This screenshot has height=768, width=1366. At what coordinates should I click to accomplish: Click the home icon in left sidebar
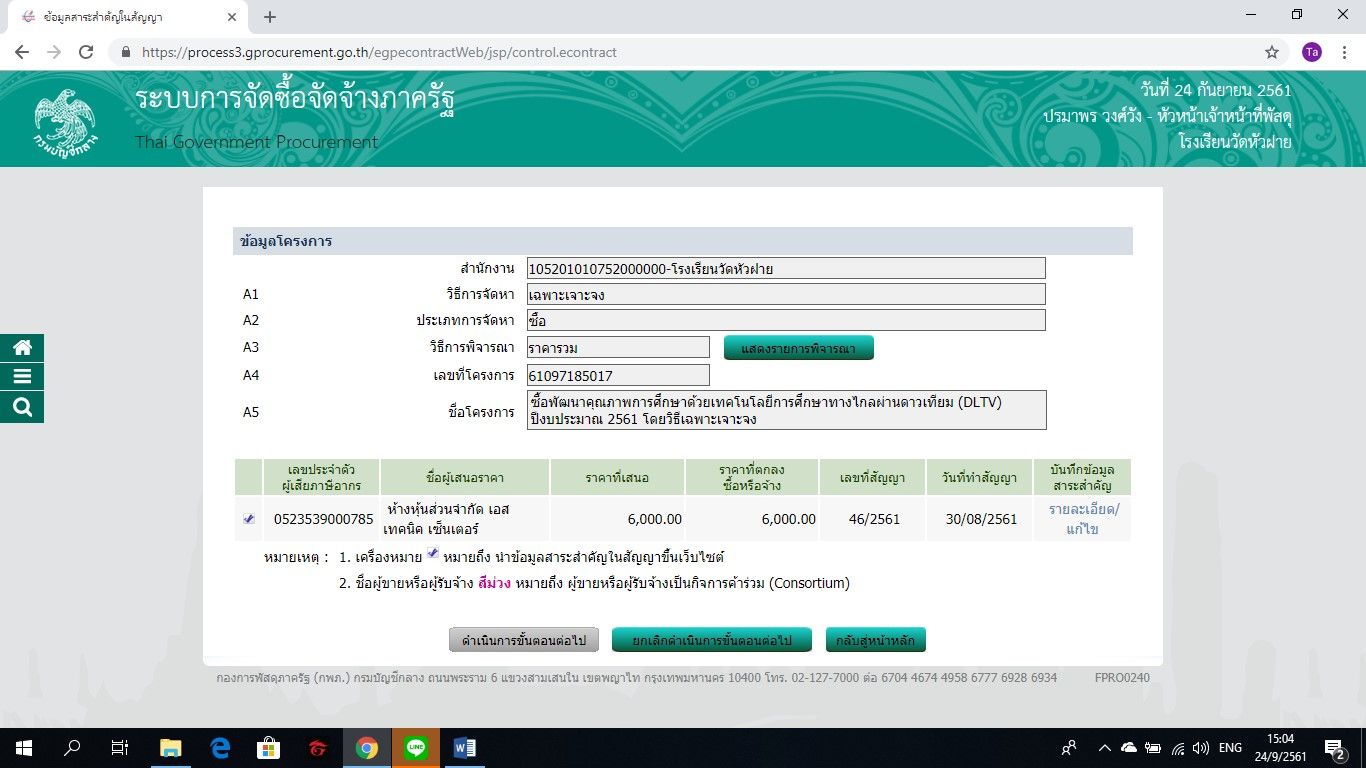click(22, 348)
